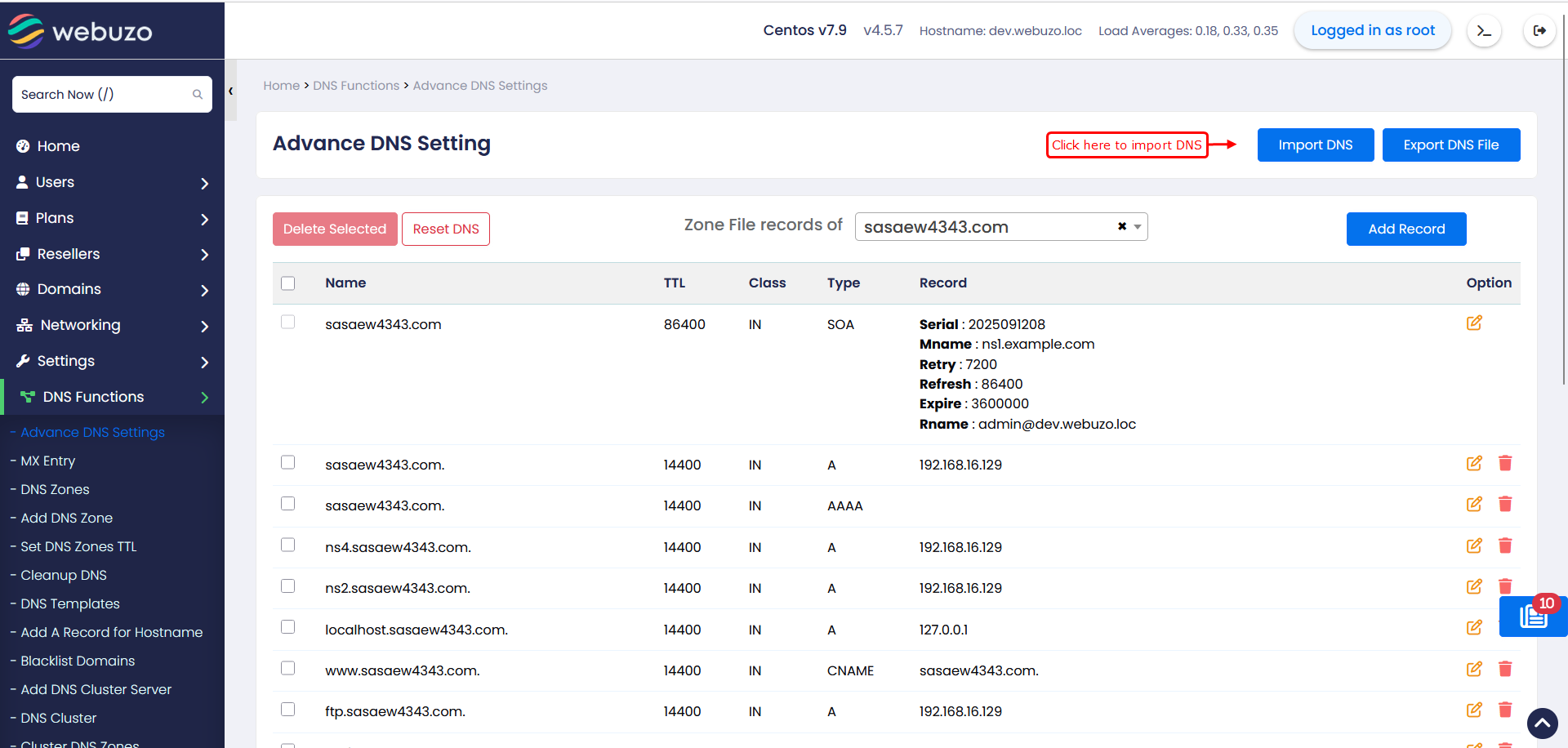
Task: Click the scroll-to-top arrow icon
Action: (1542, 723)
